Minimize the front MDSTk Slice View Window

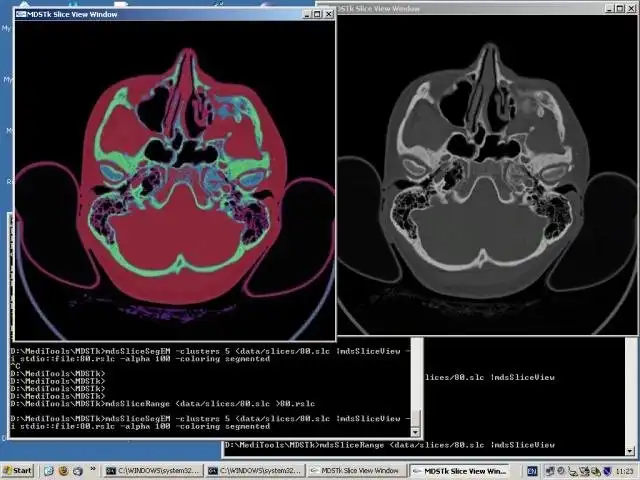[x=307, y=14]
